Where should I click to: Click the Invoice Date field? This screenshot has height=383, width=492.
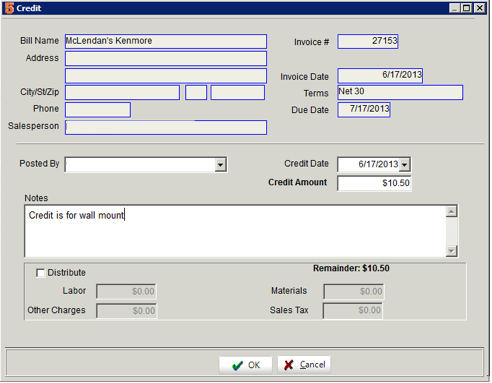(380, 76)
